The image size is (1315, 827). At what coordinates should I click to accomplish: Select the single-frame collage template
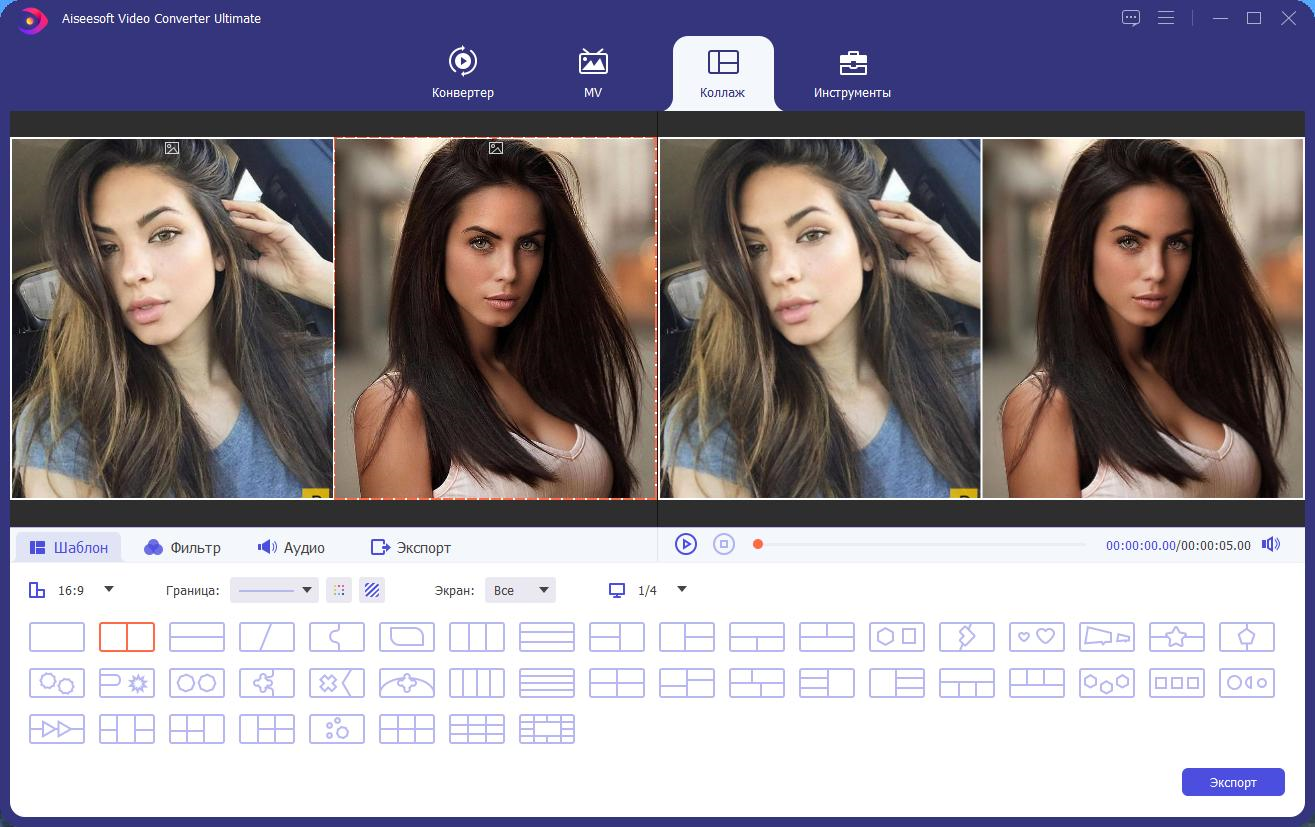pyautogui.click(x=57, y=637)
